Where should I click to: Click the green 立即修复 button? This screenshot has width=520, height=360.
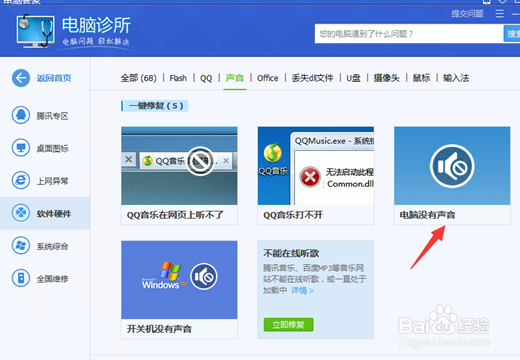tap(288, 324)
